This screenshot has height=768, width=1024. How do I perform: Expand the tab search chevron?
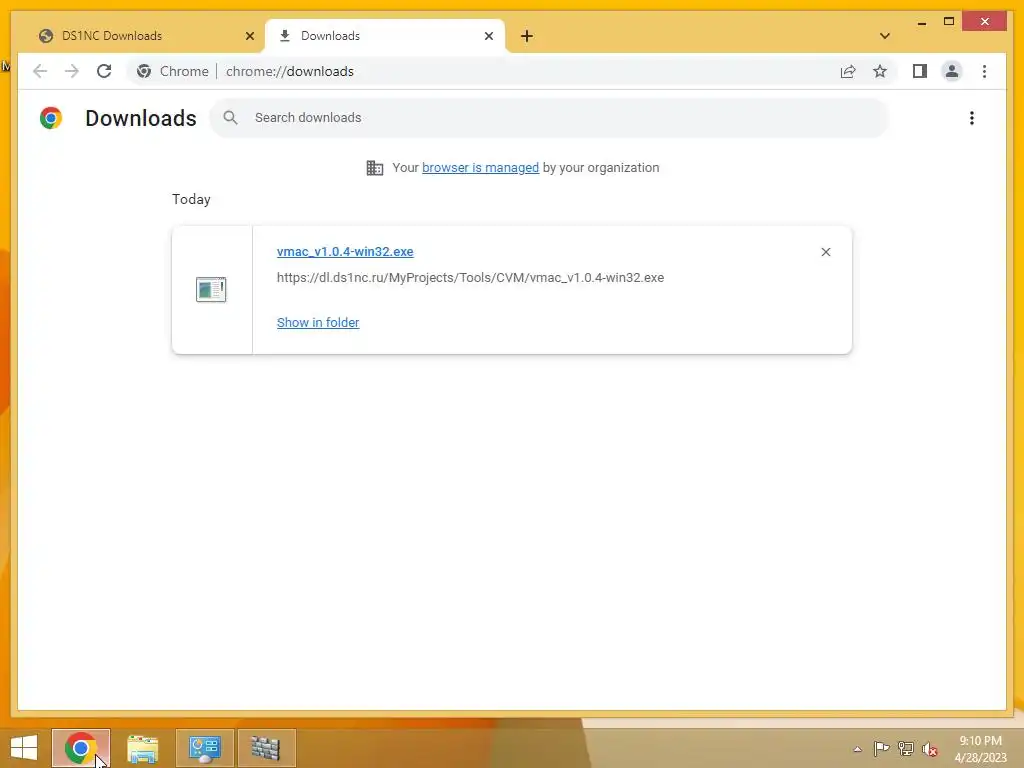pos(884,36)
